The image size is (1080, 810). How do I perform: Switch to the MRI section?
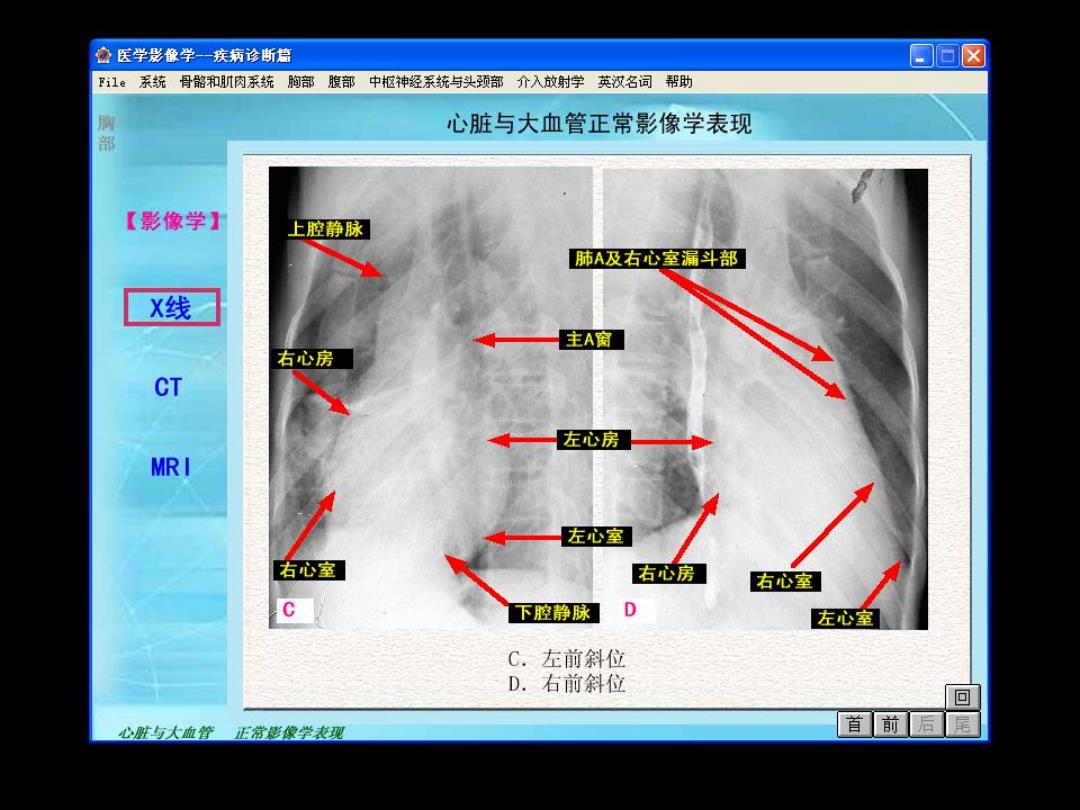170,467
